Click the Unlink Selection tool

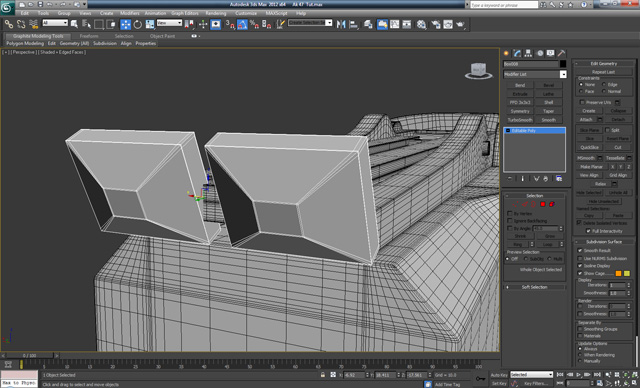click(x=21, y=24)
